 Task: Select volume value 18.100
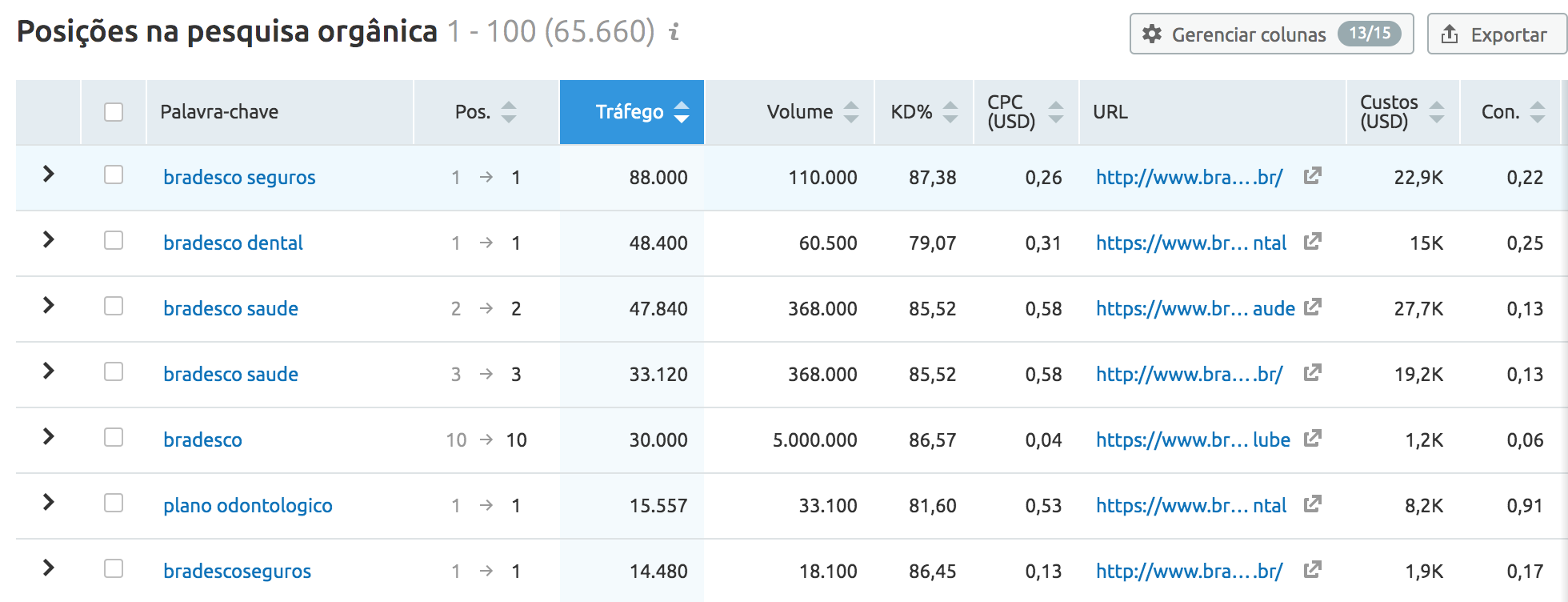[828, 572]
